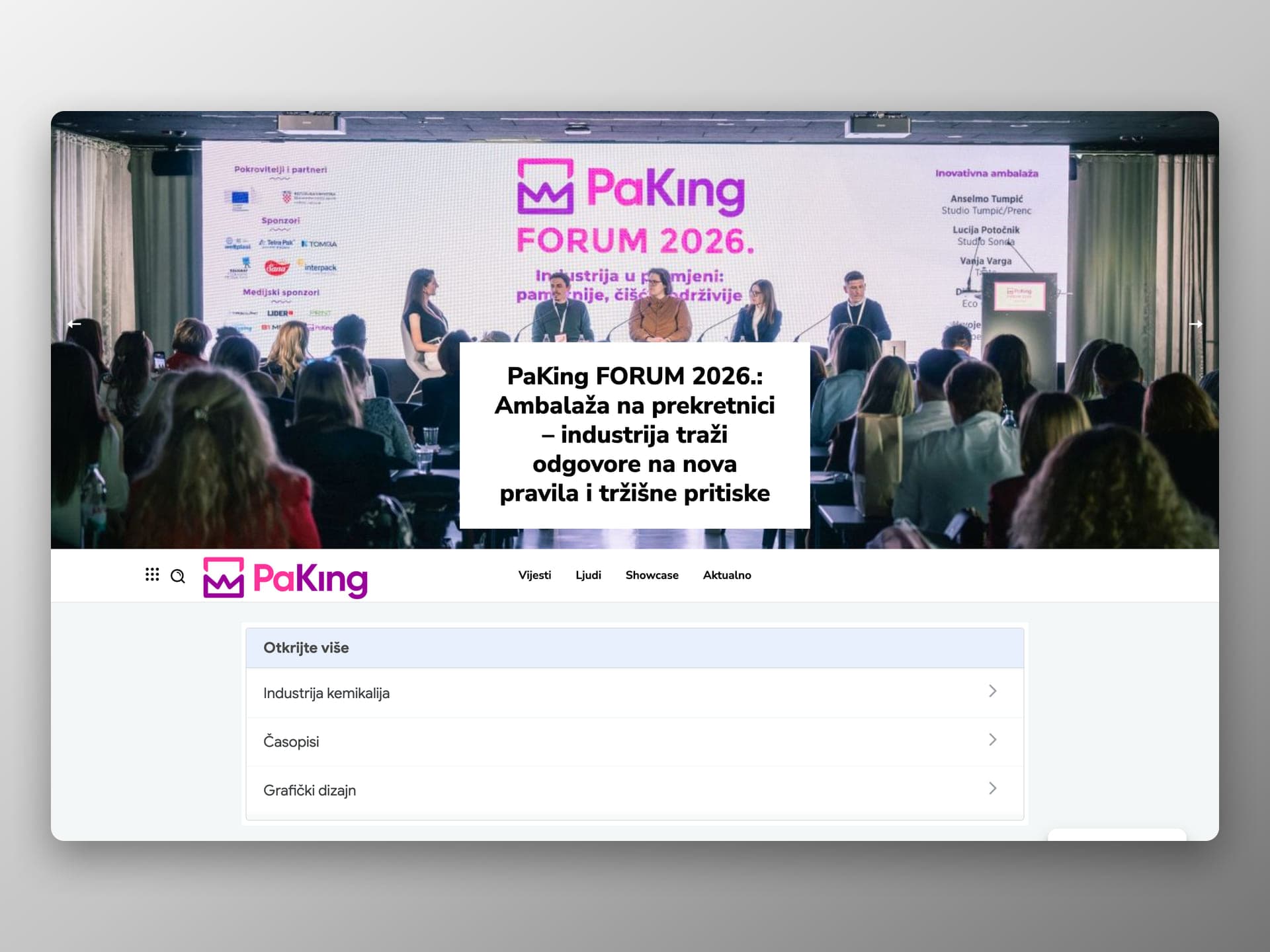Expand chevron beside Grafički dizajn
Image resolution: width=1270 pixels, height=952 pixels.
point(992,788)
